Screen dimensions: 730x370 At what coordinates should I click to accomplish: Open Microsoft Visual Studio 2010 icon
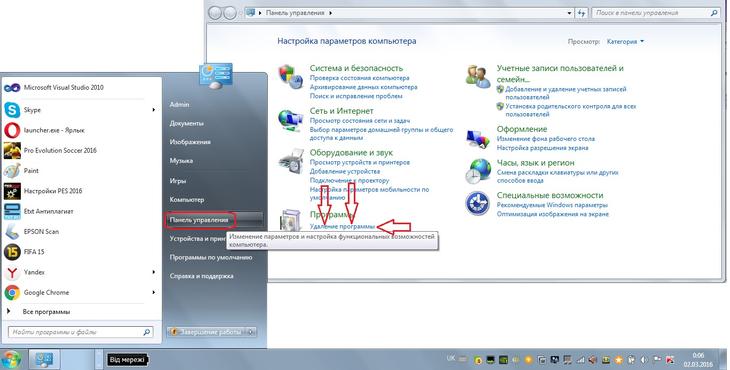pyautogui.click(x=12, y=87)
